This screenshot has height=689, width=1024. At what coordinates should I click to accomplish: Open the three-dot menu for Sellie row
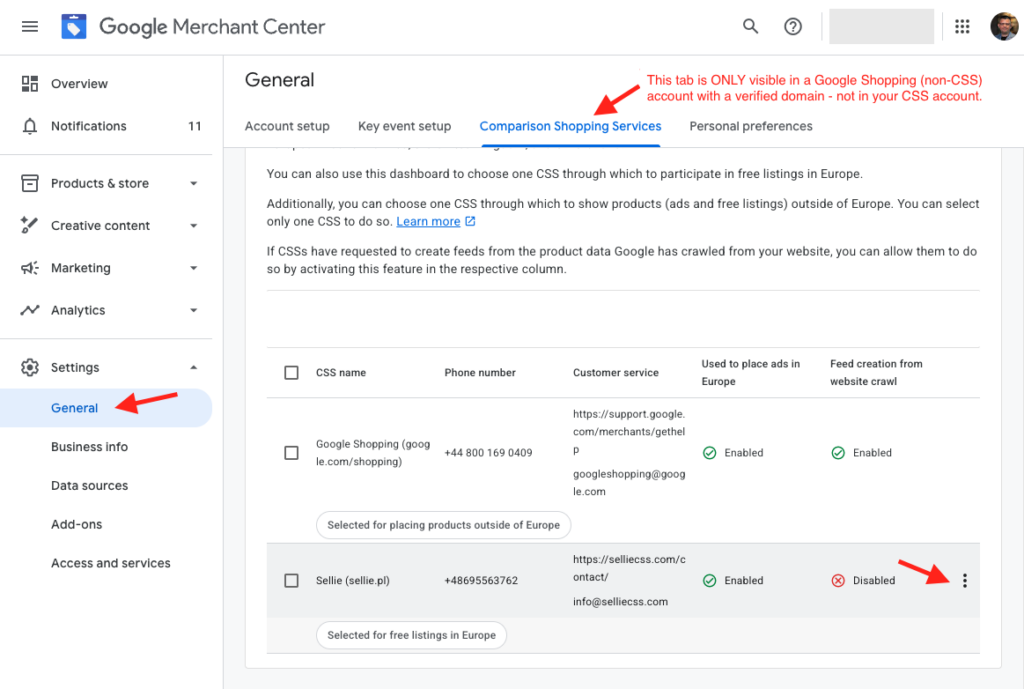click(965, 581)
